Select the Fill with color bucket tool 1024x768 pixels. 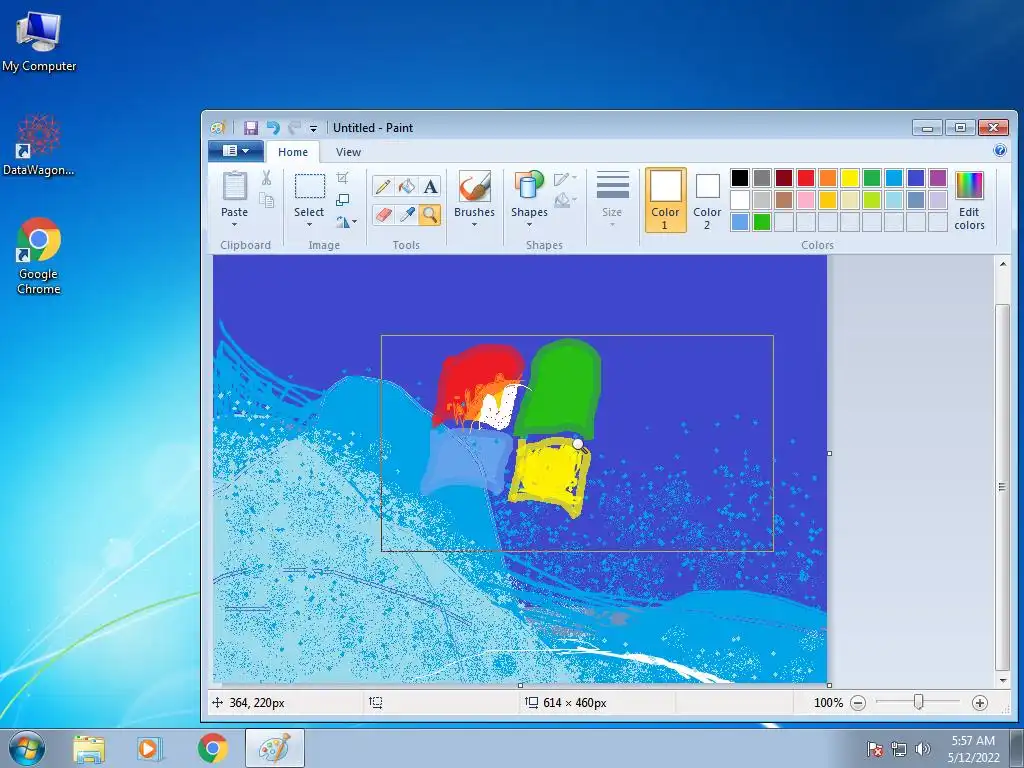[x=406, y=187]
